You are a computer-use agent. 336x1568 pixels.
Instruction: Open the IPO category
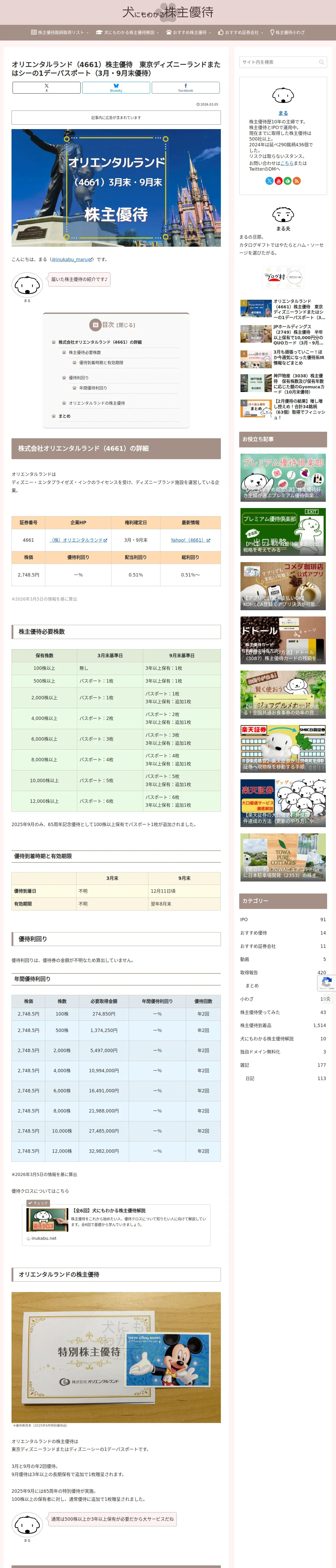(283, 920)
